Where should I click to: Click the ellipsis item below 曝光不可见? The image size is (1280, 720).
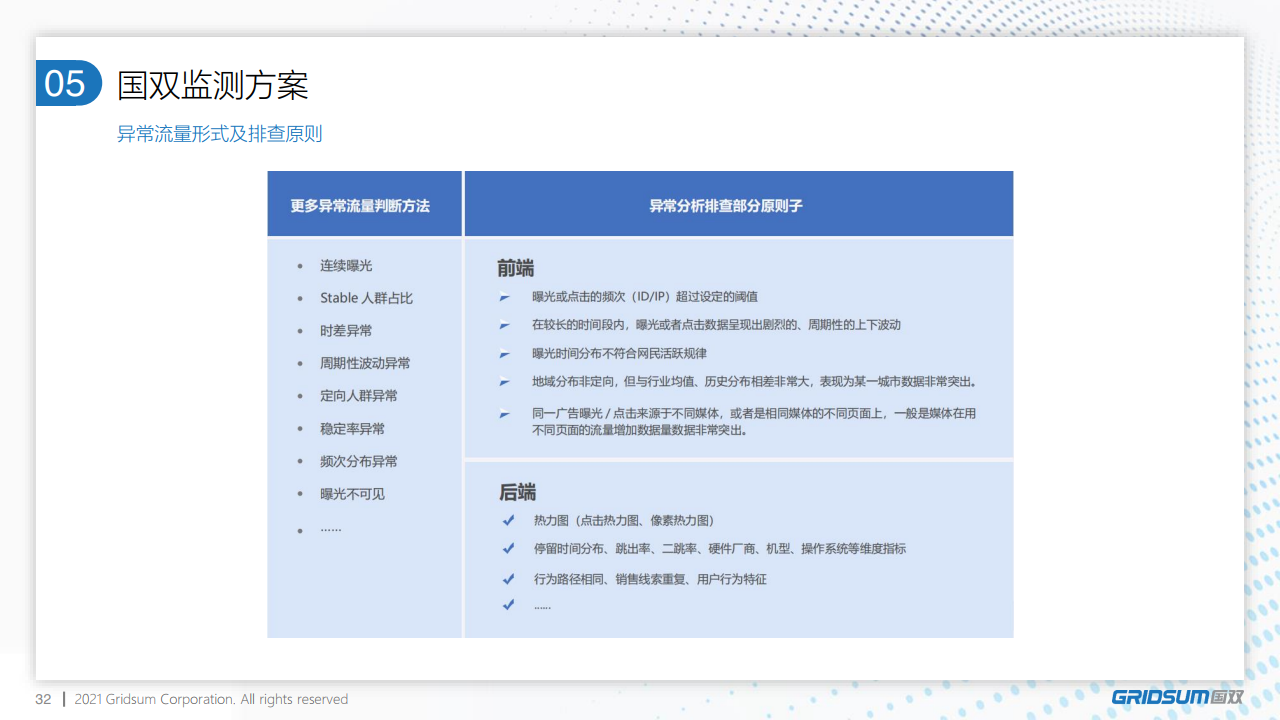coord(331,528)
